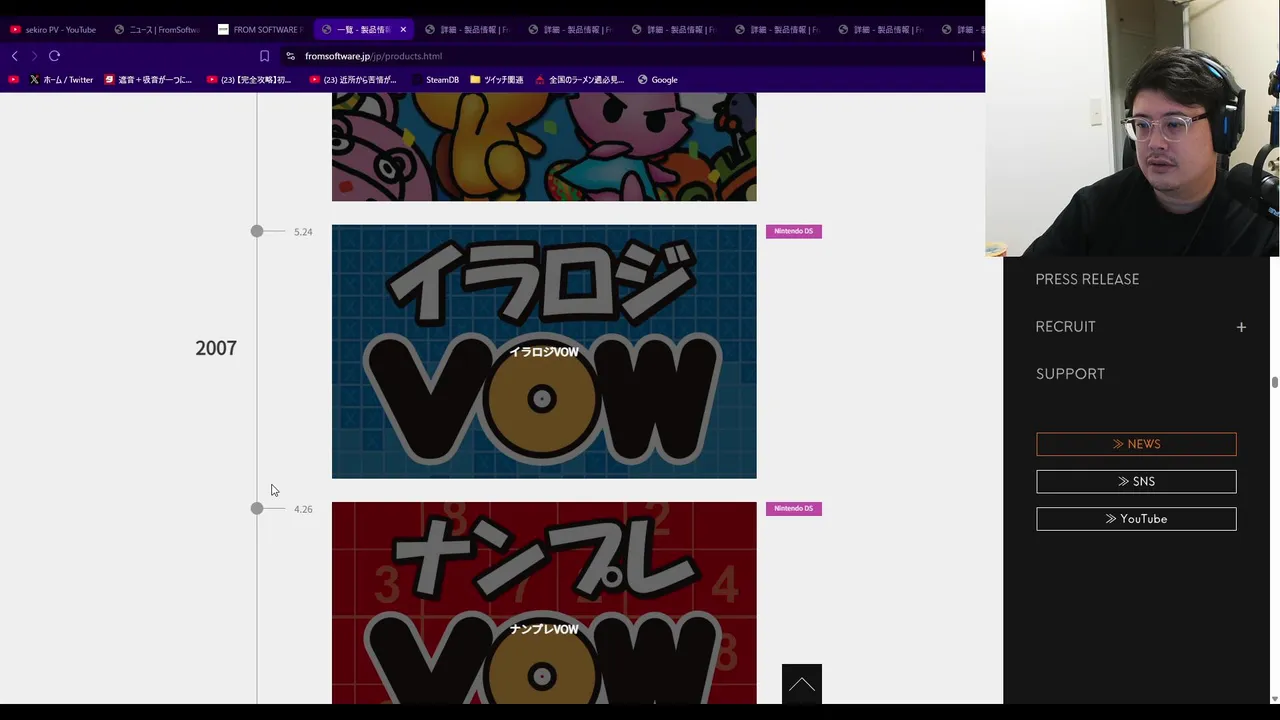Viewport: 1280px width, 720px height.
Task: Open the colorful characters product image at top
Action: pyautogui.click(x=544, y=147)
